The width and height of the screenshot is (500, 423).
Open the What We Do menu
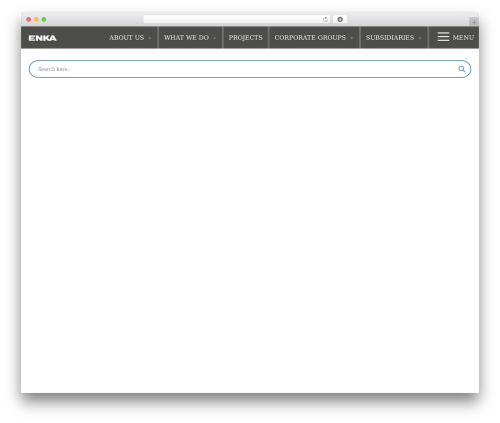tap(186, 38)
